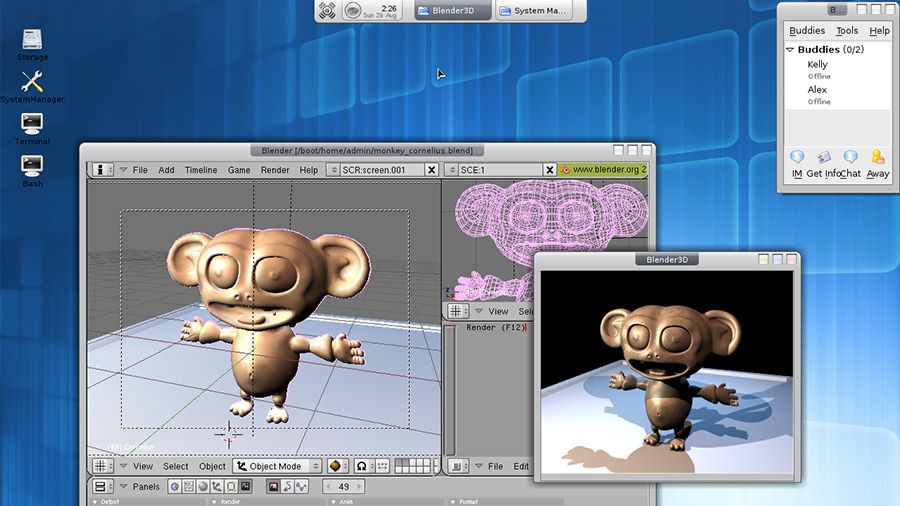Click rendered monkey image in Blender3D window
This screenshot has height=506, width=900.
[x=667, y=372]
